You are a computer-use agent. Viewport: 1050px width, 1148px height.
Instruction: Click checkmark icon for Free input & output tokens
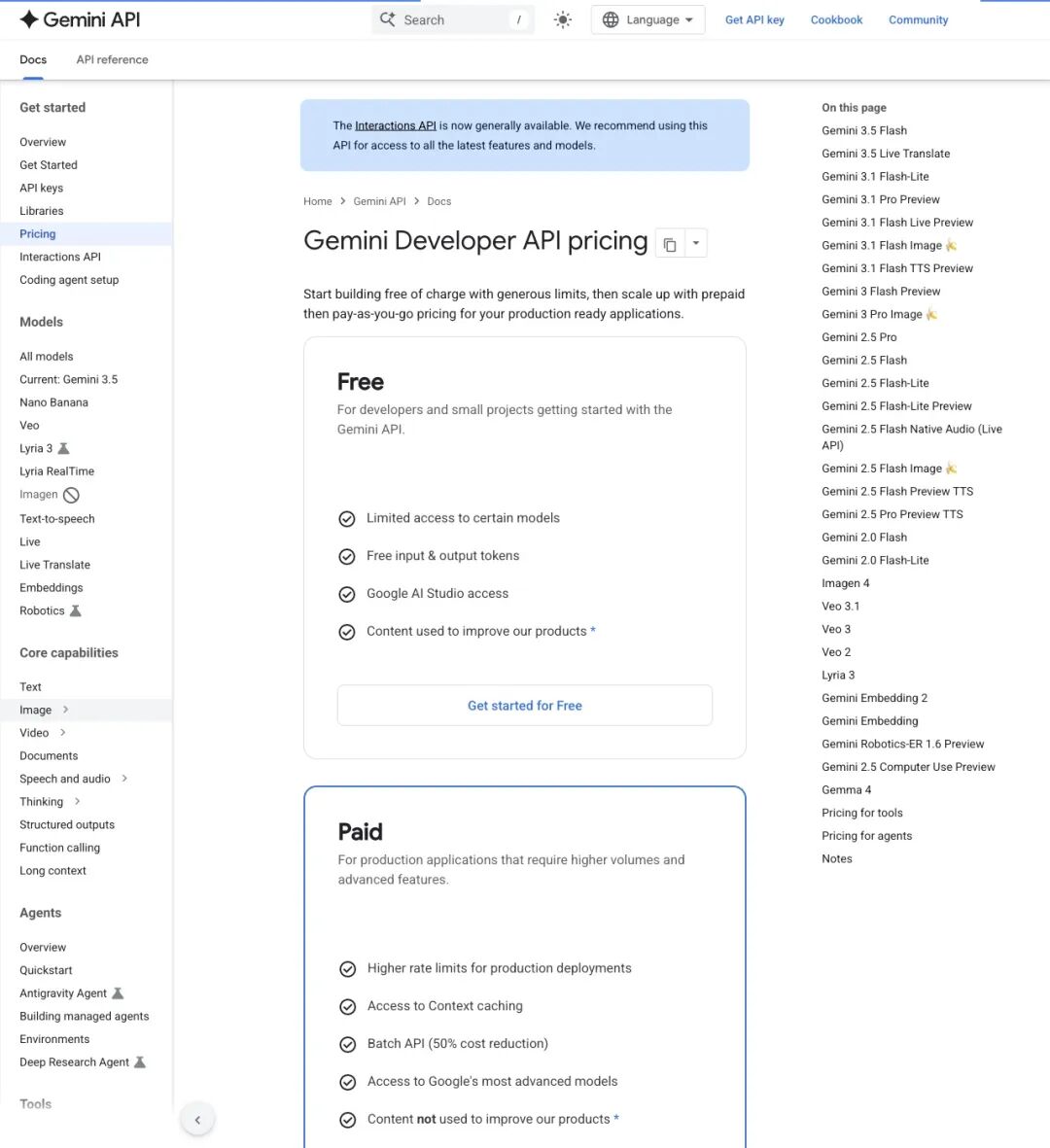point(347,556)
